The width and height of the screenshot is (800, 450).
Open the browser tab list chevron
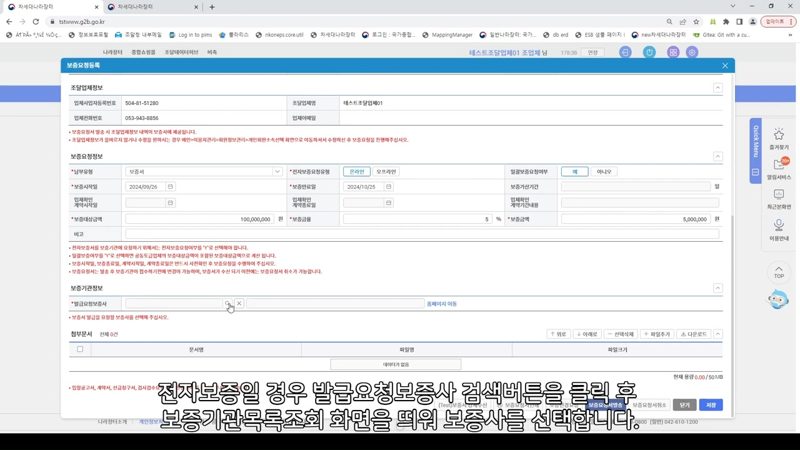[733, 6]
